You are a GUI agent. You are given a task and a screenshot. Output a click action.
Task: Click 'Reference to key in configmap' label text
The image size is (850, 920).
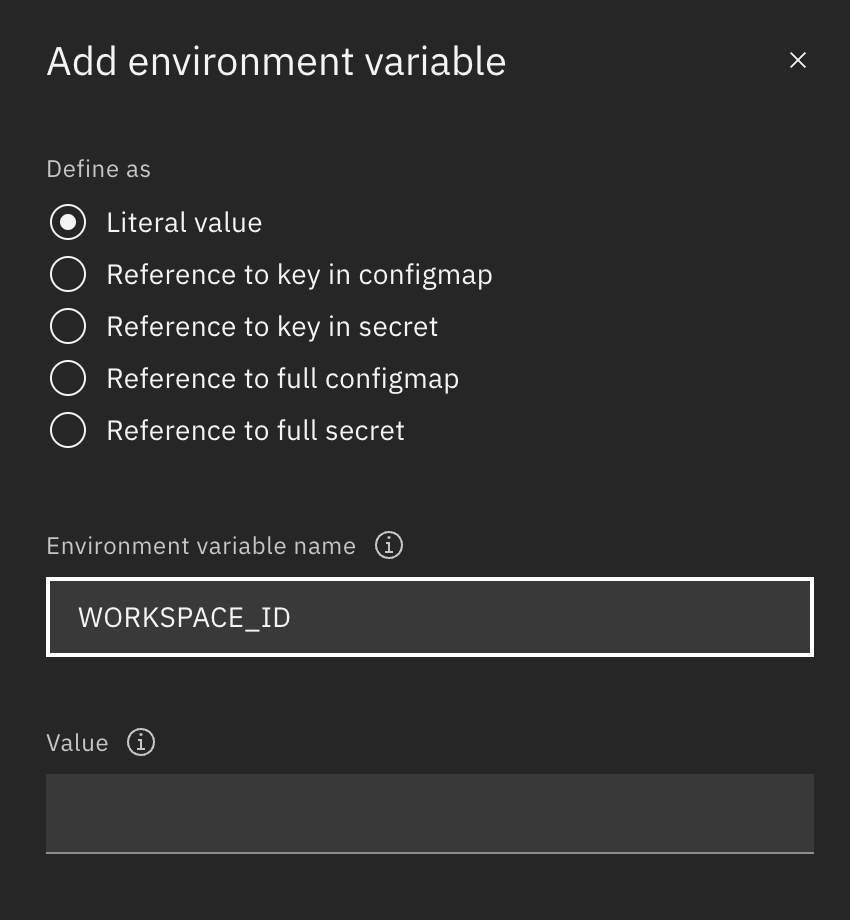click(x=299, y=274)
